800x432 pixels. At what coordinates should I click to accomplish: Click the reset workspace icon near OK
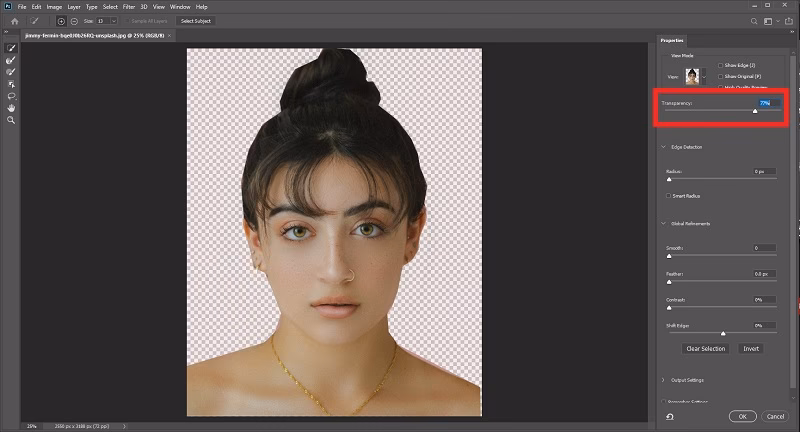click(669, 415)
